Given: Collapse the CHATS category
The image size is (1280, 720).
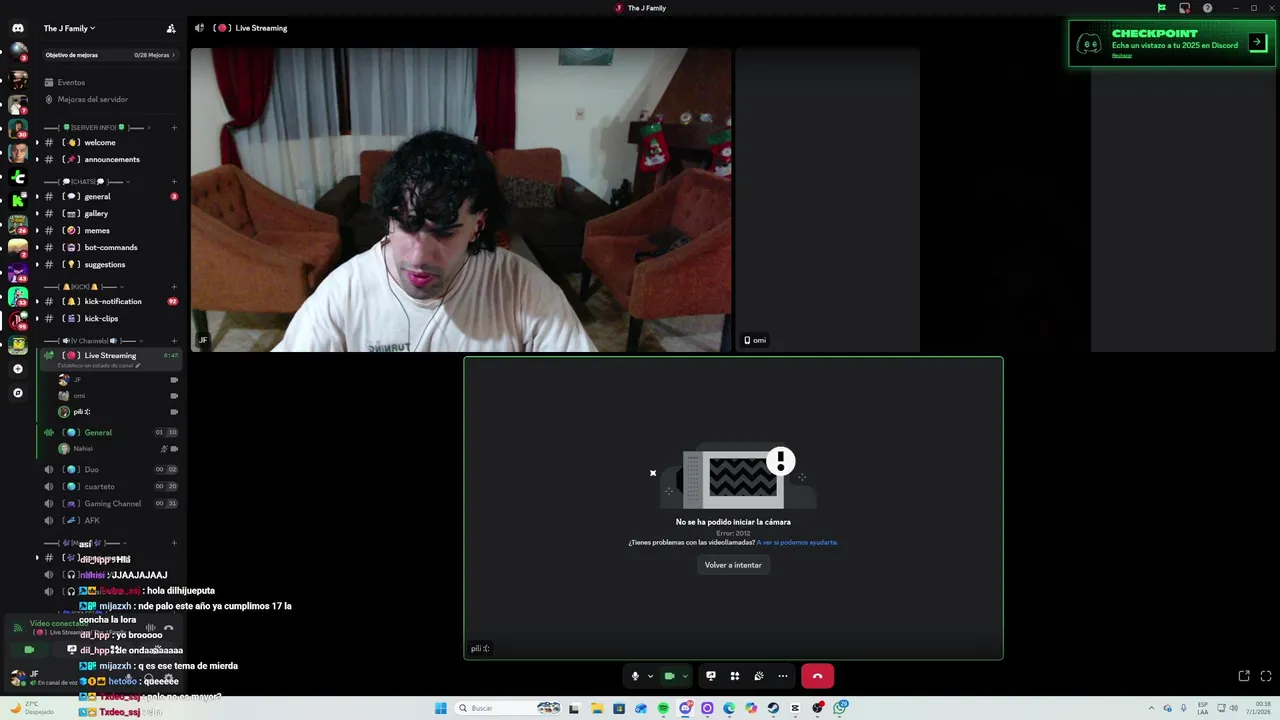Looking at the screenshot, I should click(87, 182).
